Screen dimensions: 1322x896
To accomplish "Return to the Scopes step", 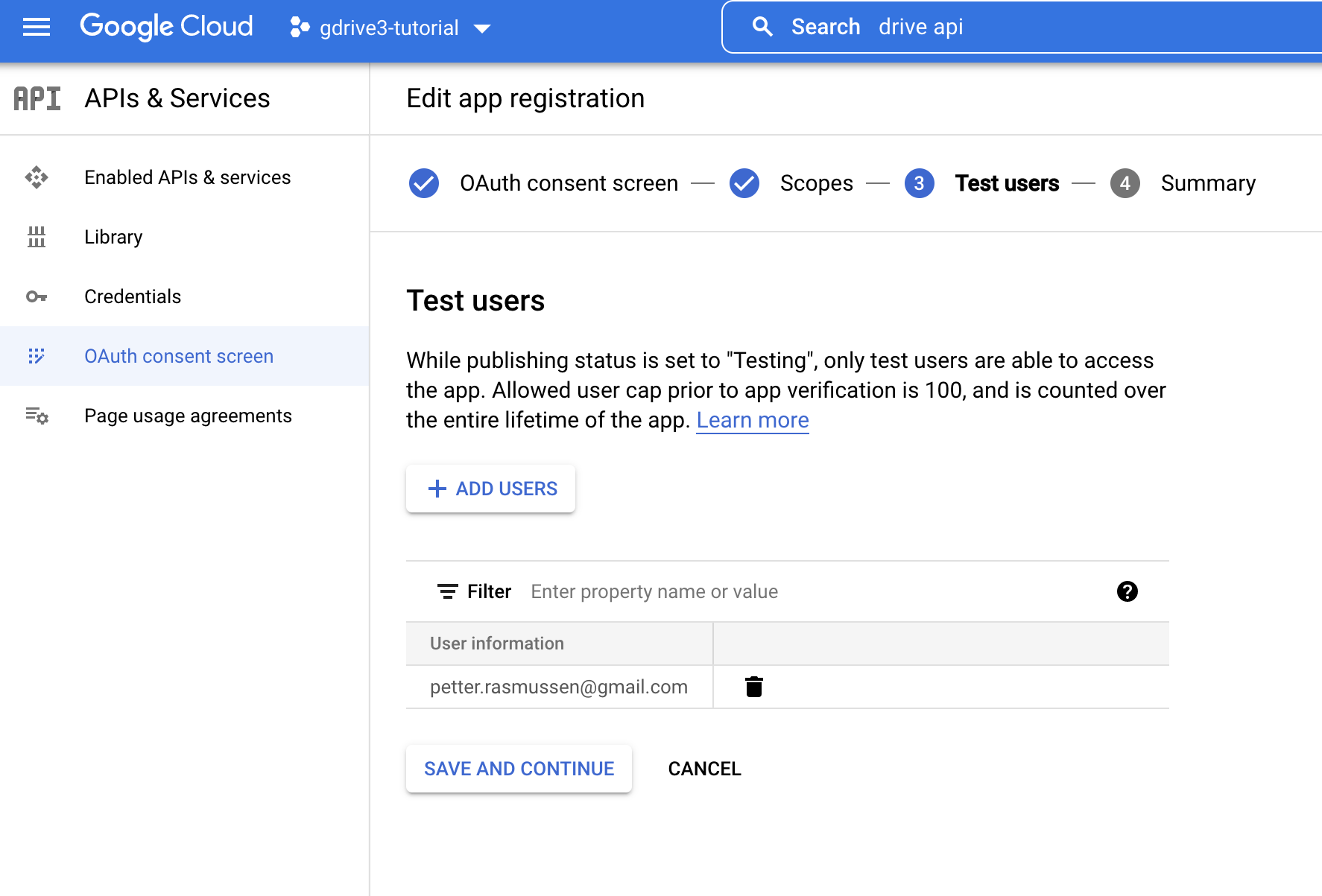I will (x=817, y=183).
